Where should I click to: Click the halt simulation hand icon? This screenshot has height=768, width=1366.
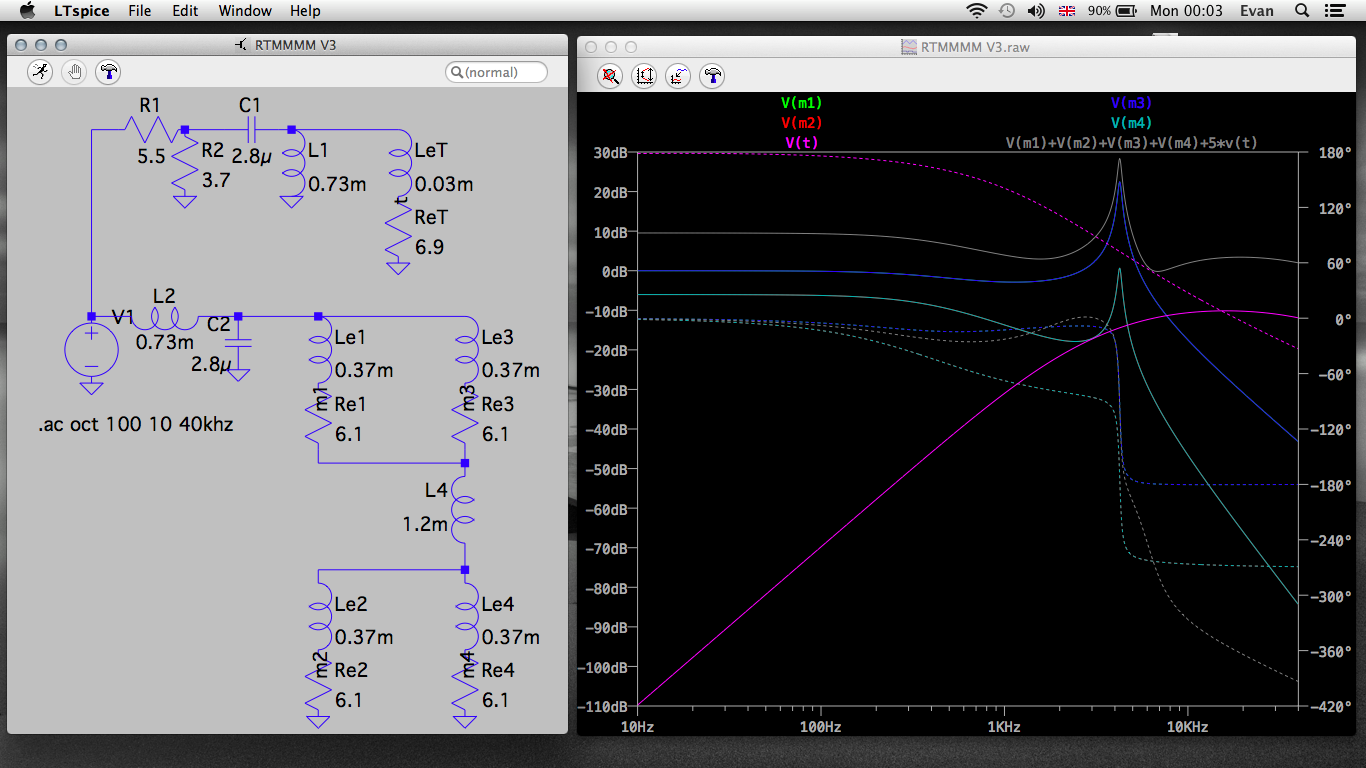[x=74, y=72]
